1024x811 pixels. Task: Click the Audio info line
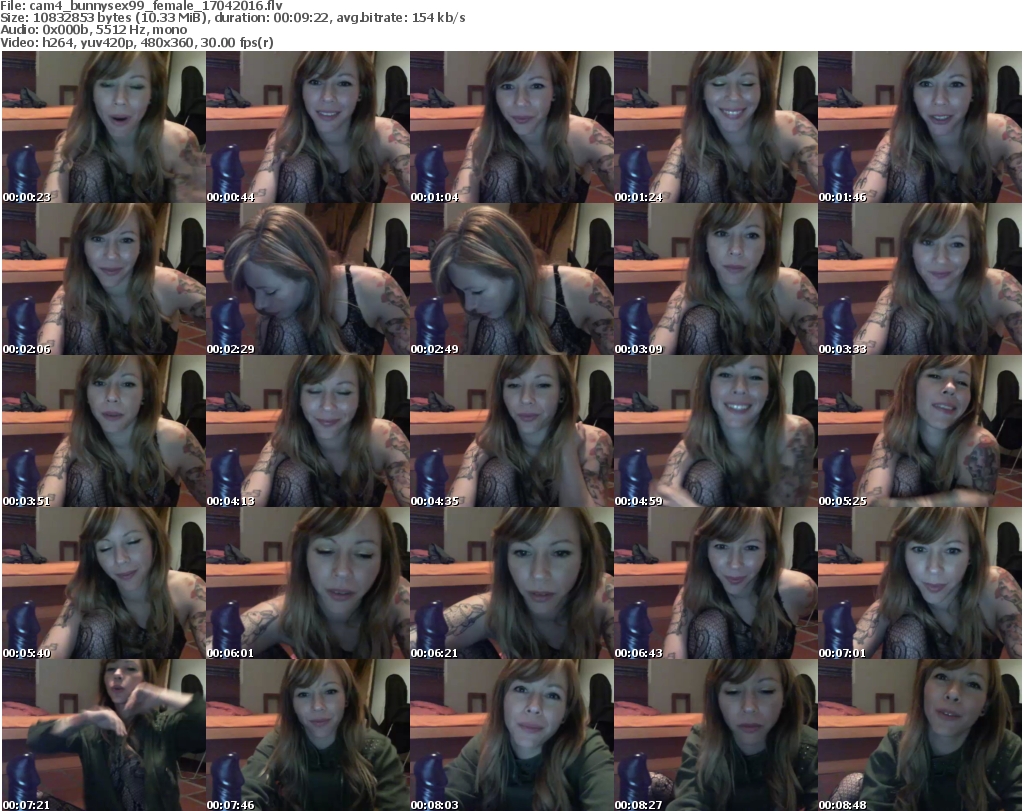tap(93, 30)
